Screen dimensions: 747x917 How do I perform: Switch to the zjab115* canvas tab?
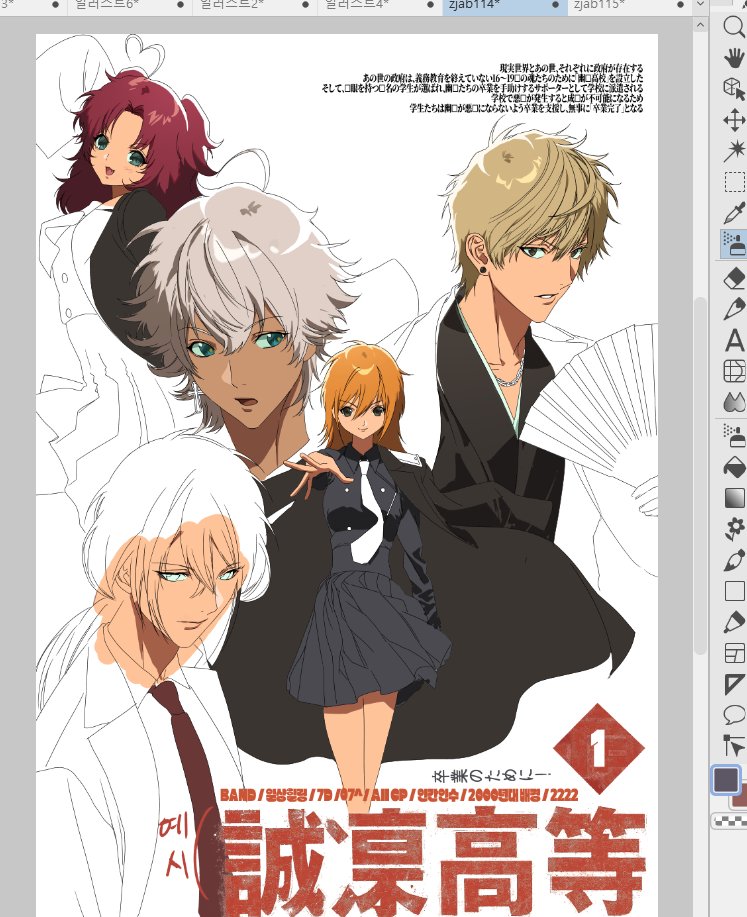point(629,5)
